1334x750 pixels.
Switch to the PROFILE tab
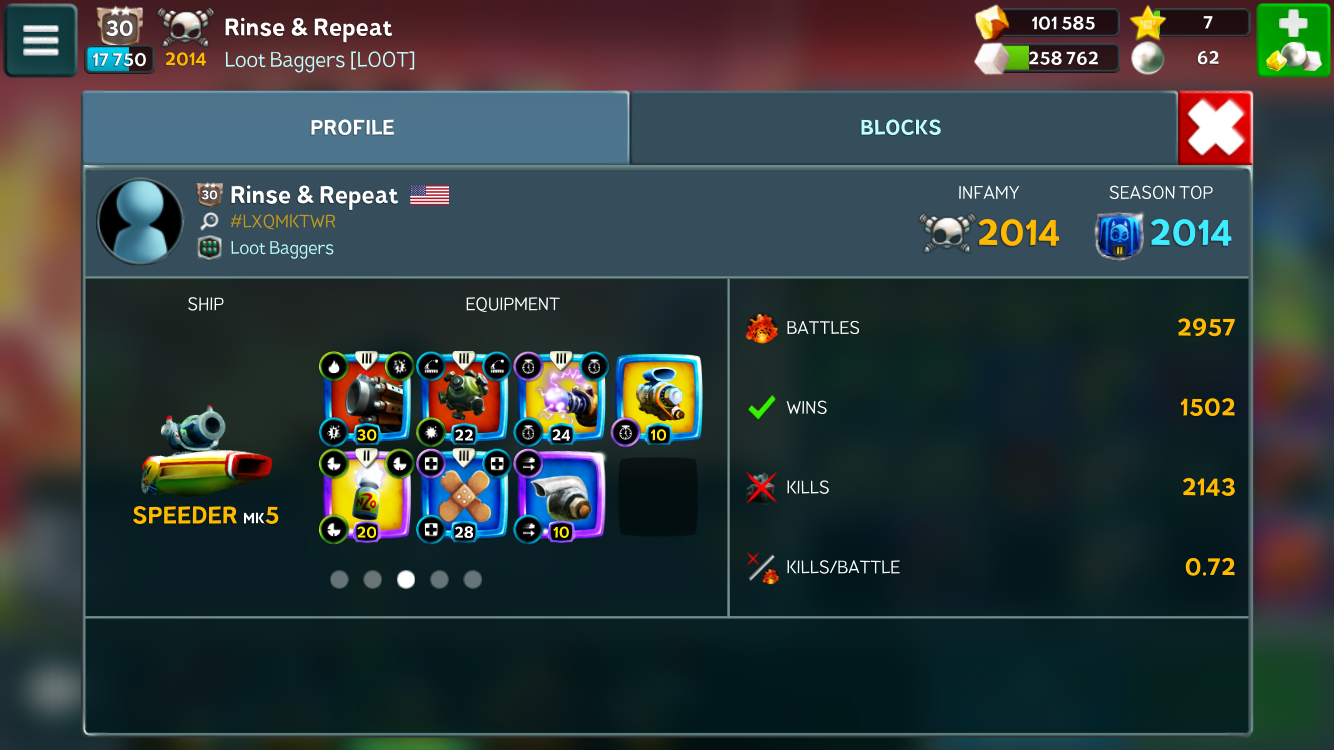(354, 128)
